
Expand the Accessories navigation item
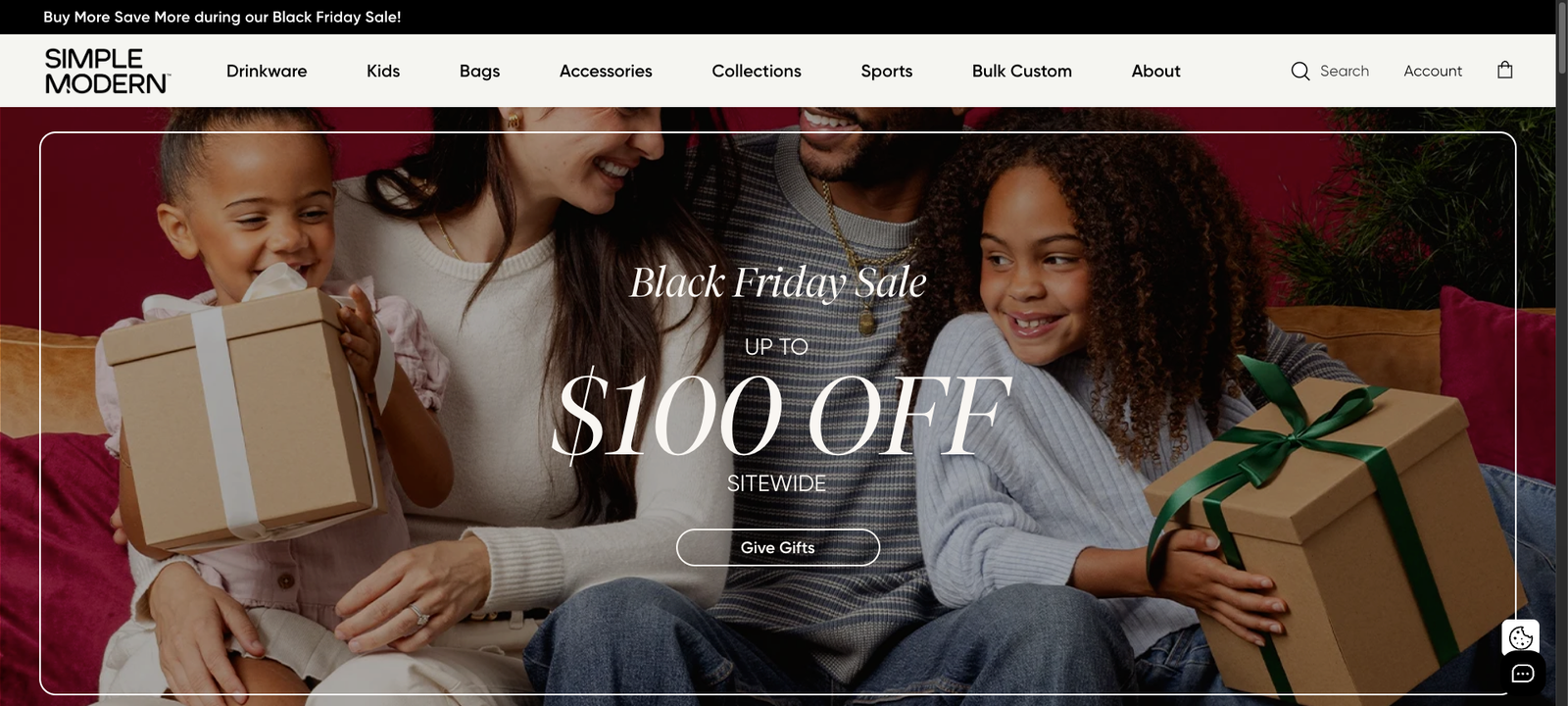pos(606,71)
